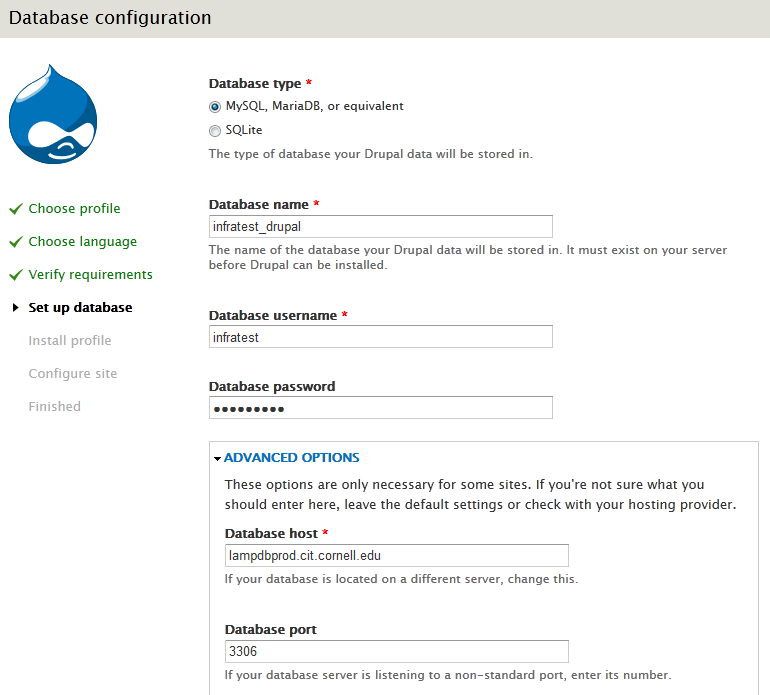
Task: Click the Verify requirements step
Action: pyautogui.click(x=90, y=275)
